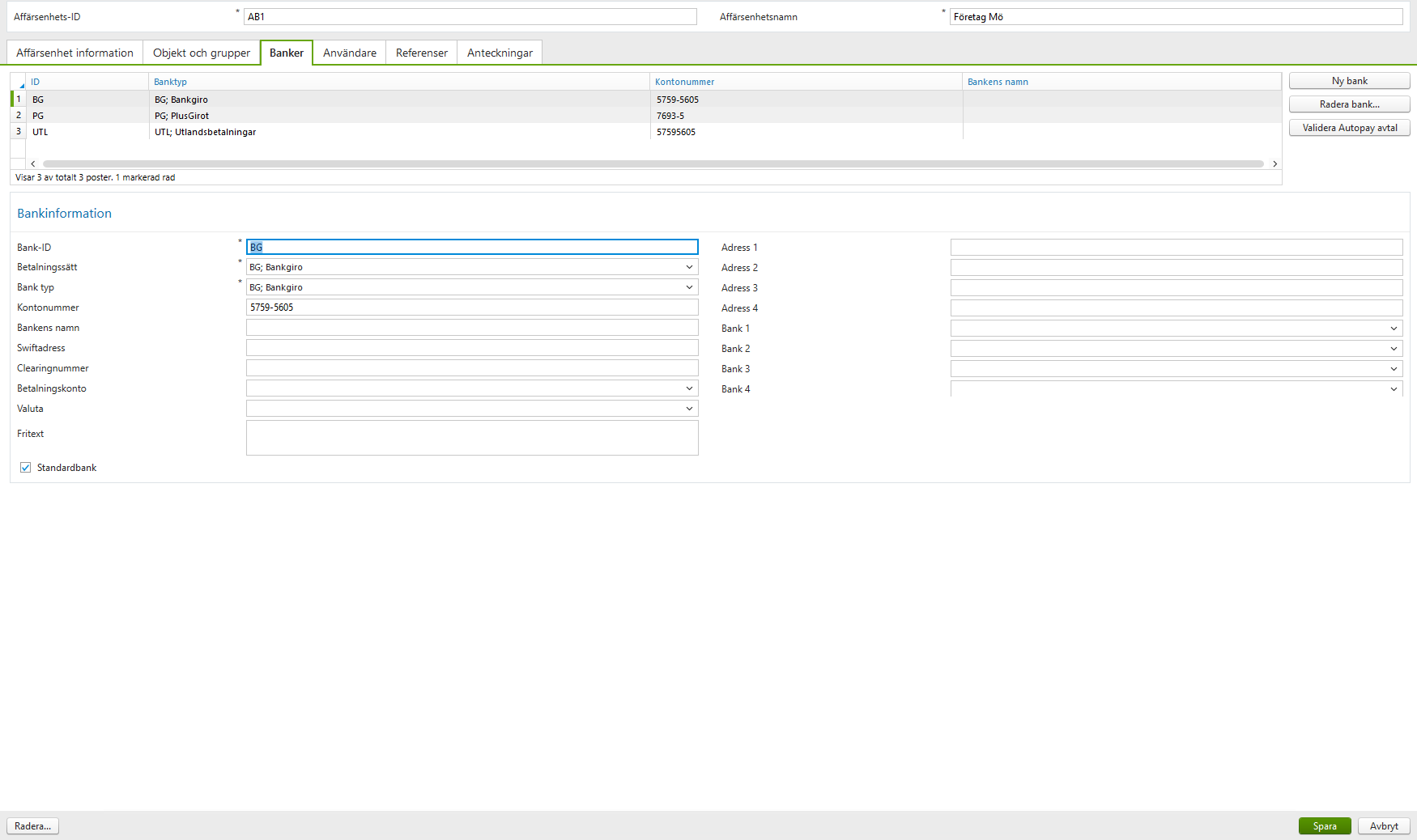1417x840 pixels.
Task: Click the Ny bank button
Action: point(1348,80)
